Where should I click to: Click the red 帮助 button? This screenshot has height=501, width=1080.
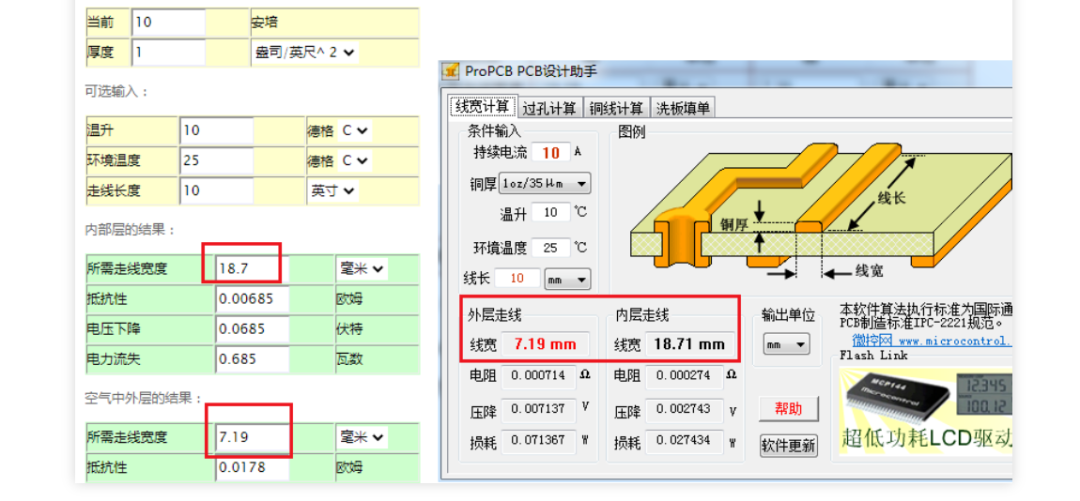pyautogui.click(x=789, y=409)
